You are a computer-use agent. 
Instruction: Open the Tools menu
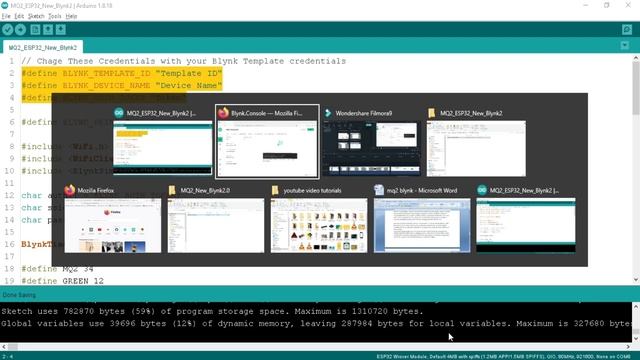point(55,16)
